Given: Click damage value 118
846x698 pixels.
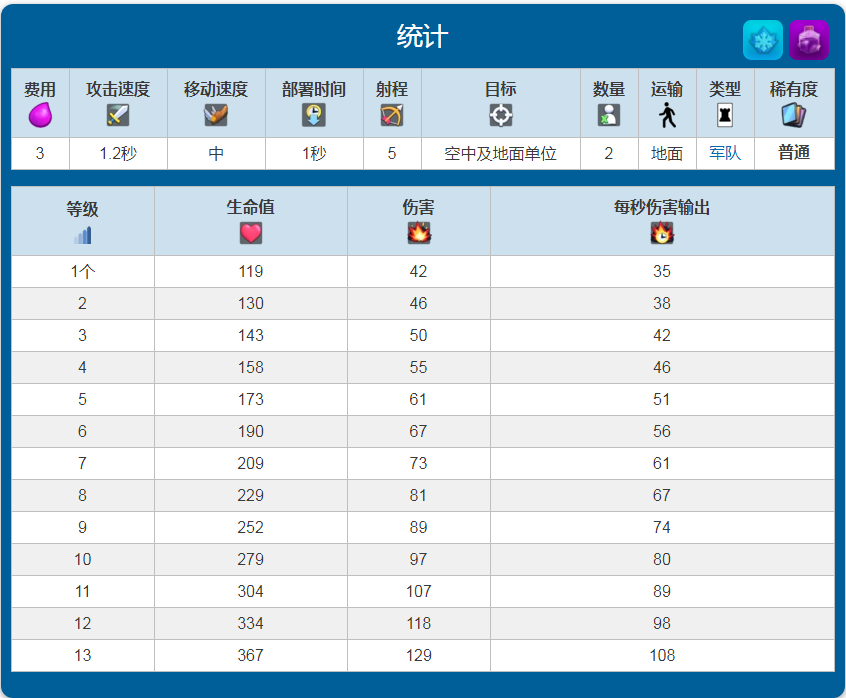Looking at the screenshot, I should 419,624.
